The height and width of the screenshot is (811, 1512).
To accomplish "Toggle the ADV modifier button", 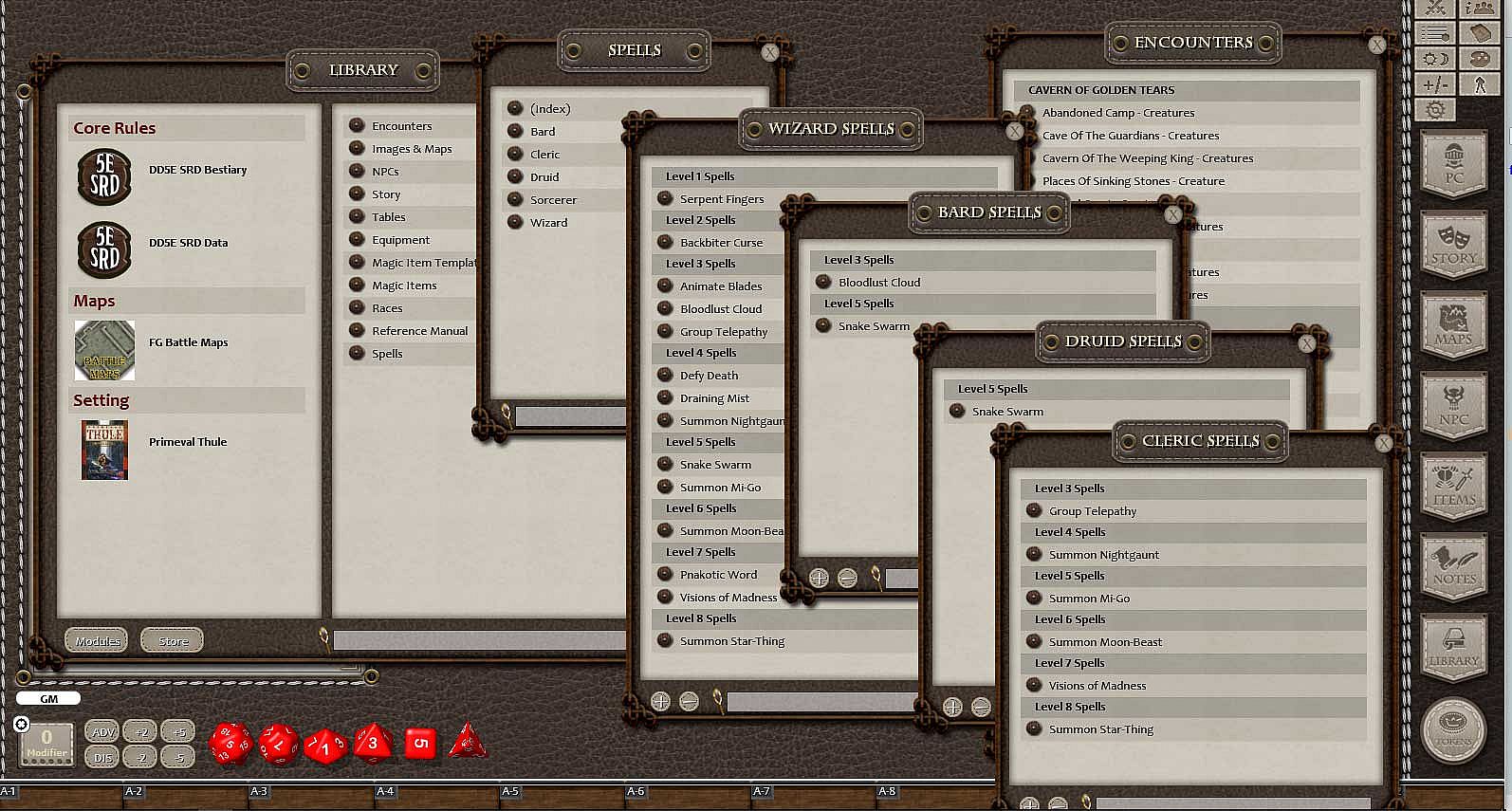I will 102,731.
